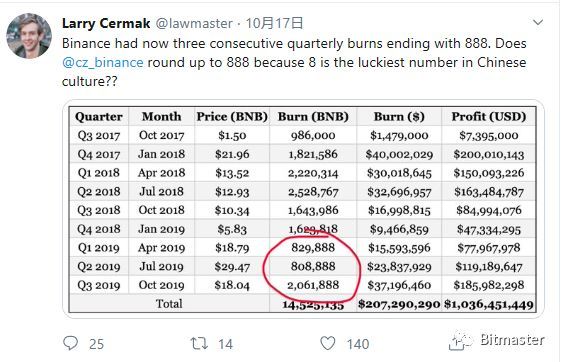Screen dimensions: 561x362
Task: View the 25 replies count
Action: 96,344
